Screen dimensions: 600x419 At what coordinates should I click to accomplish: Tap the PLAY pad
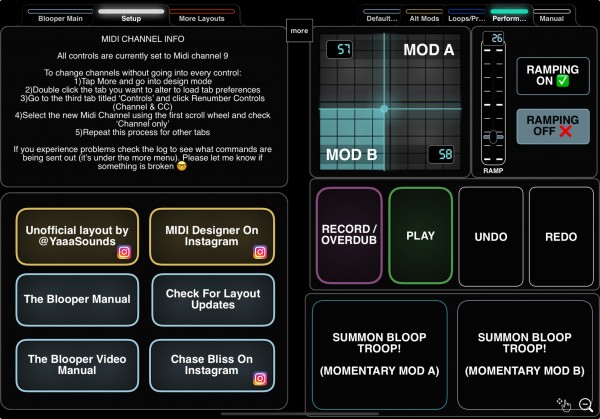coord(420,235)
